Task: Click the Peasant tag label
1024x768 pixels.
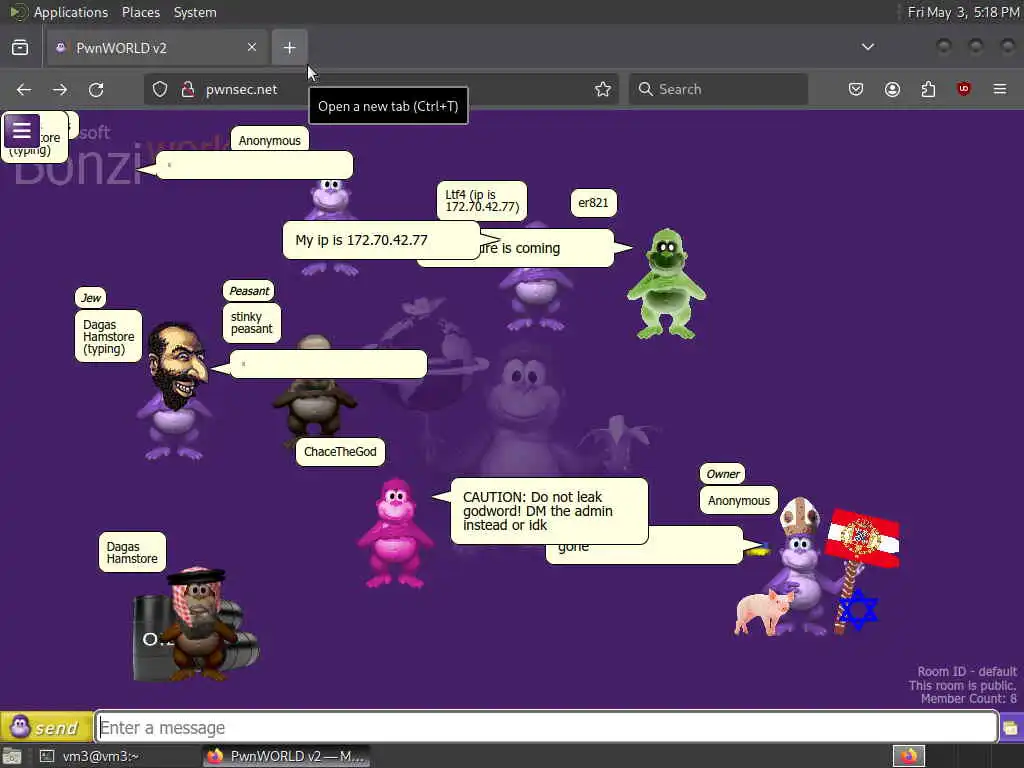Action: 249,291
